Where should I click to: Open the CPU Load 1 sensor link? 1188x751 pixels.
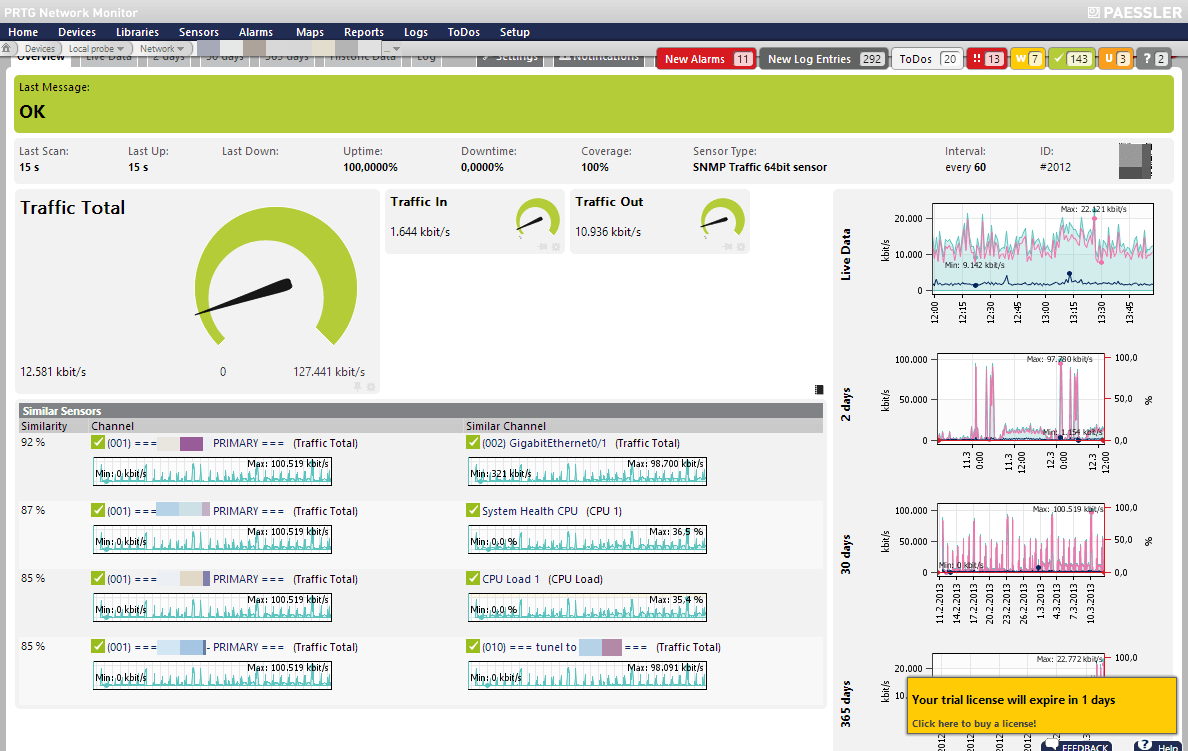tap(511, 579)
